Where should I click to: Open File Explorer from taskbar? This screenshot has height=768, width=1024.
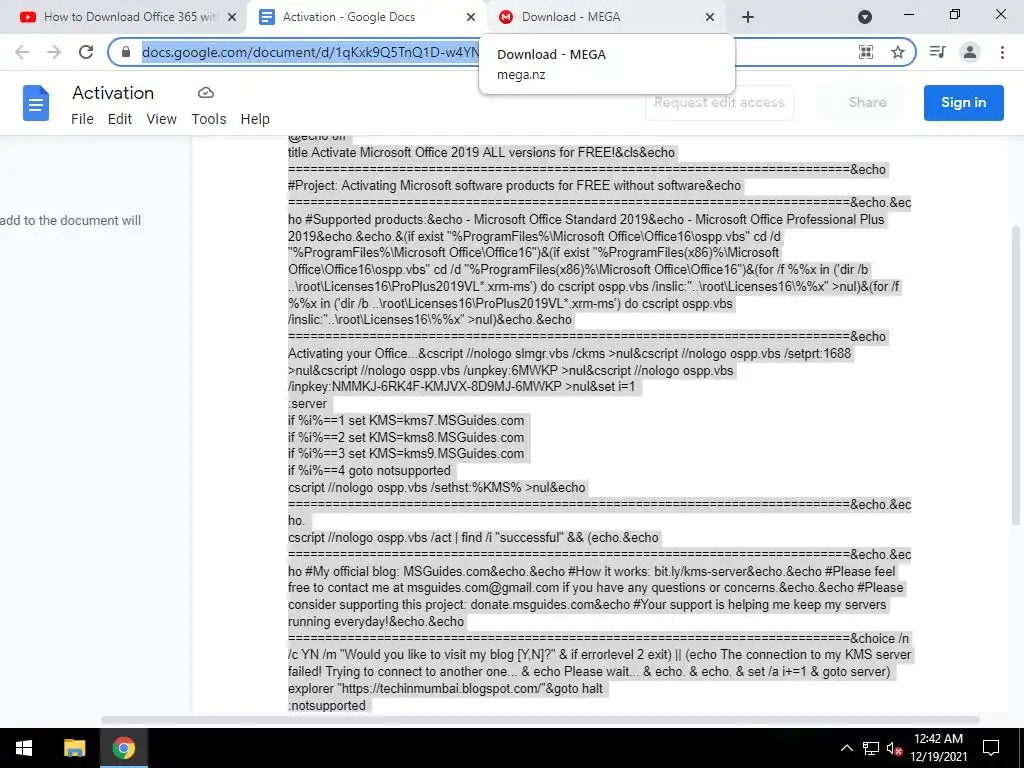click(74, 748)
